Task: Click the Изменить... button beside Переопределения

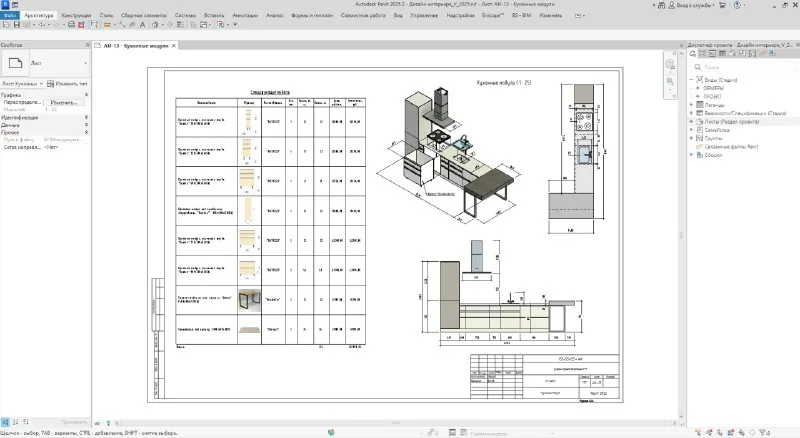Action: point(64,102)
